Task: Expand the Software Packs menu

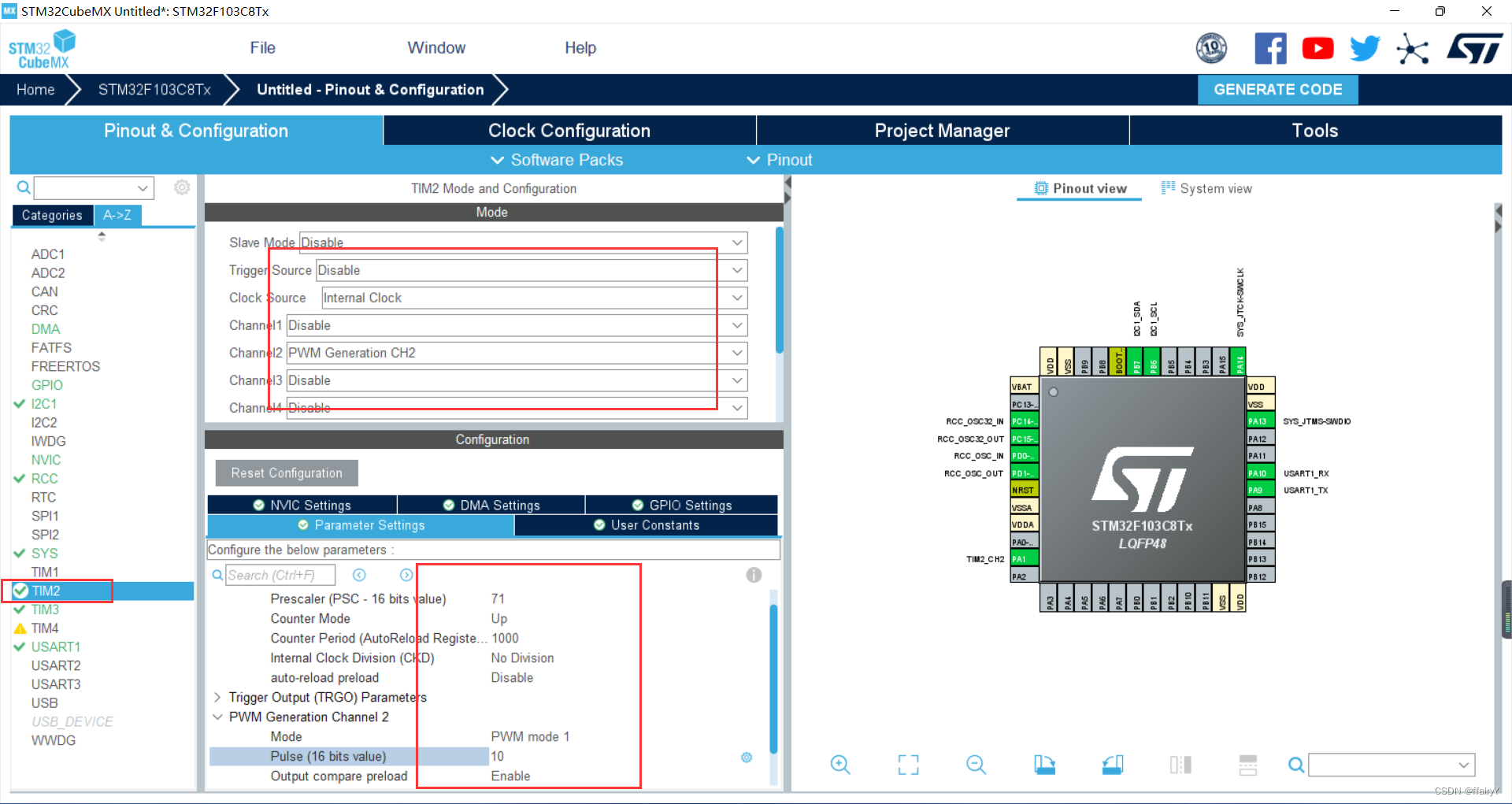Action: pyautogui.click(x=557, y=160)
